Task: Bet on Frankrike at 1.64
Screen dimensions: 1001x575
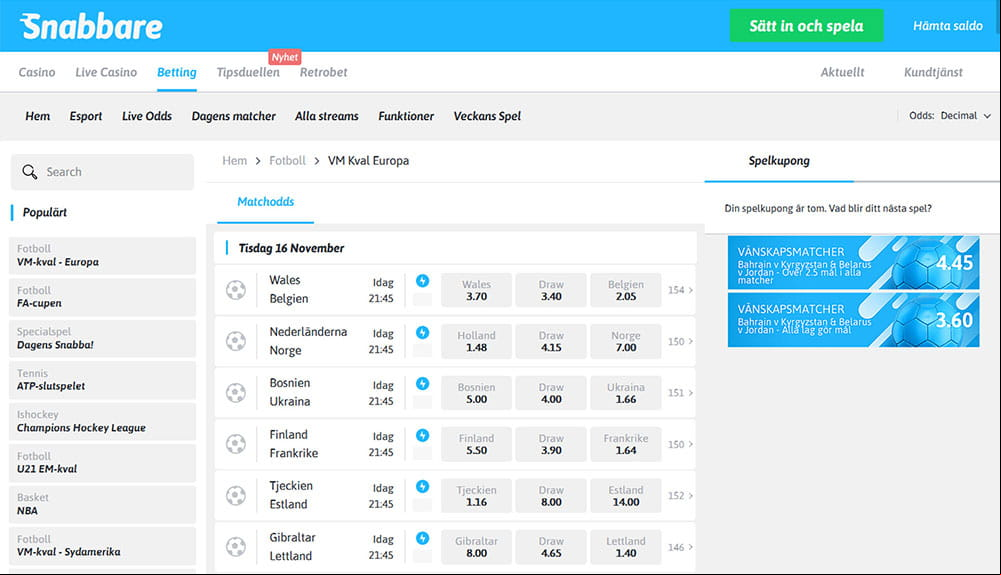Action: pyautogui.click(x=626, y=444)
